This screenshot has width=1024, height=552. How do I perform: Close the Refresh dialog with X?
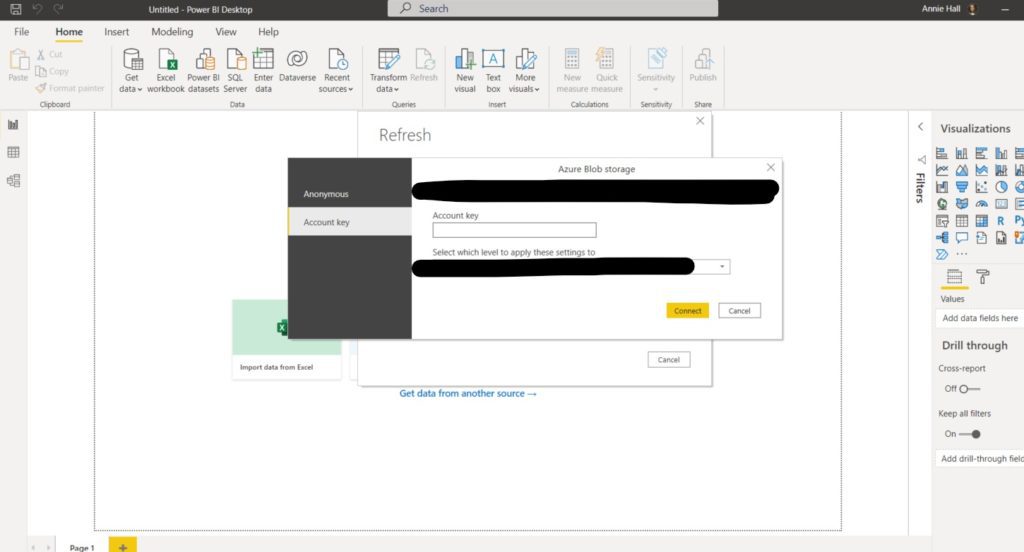pos(700,121)
